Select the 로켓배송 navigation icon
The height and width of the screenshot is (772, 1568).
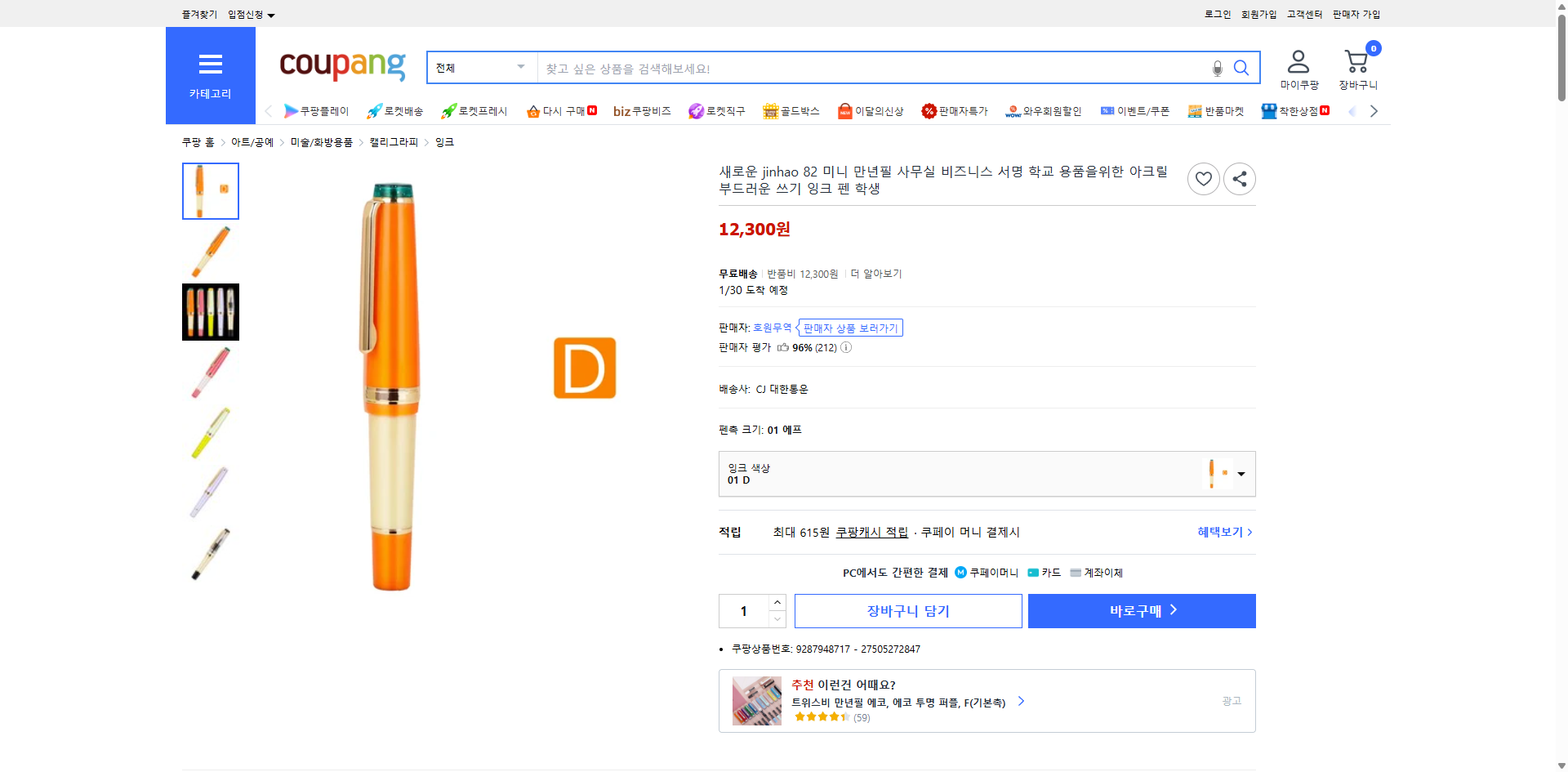373,110
